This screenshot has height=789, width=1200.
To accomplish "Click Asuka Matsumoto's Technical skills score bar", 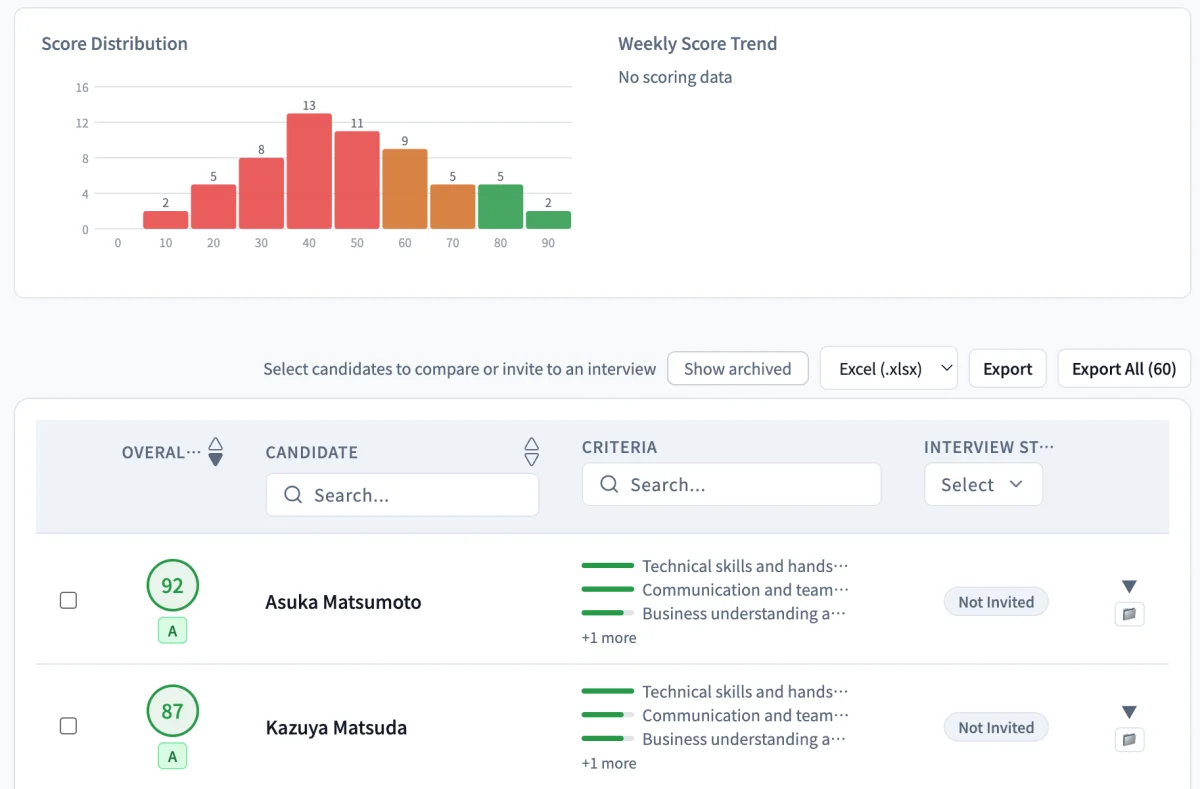I will [608, 566].
